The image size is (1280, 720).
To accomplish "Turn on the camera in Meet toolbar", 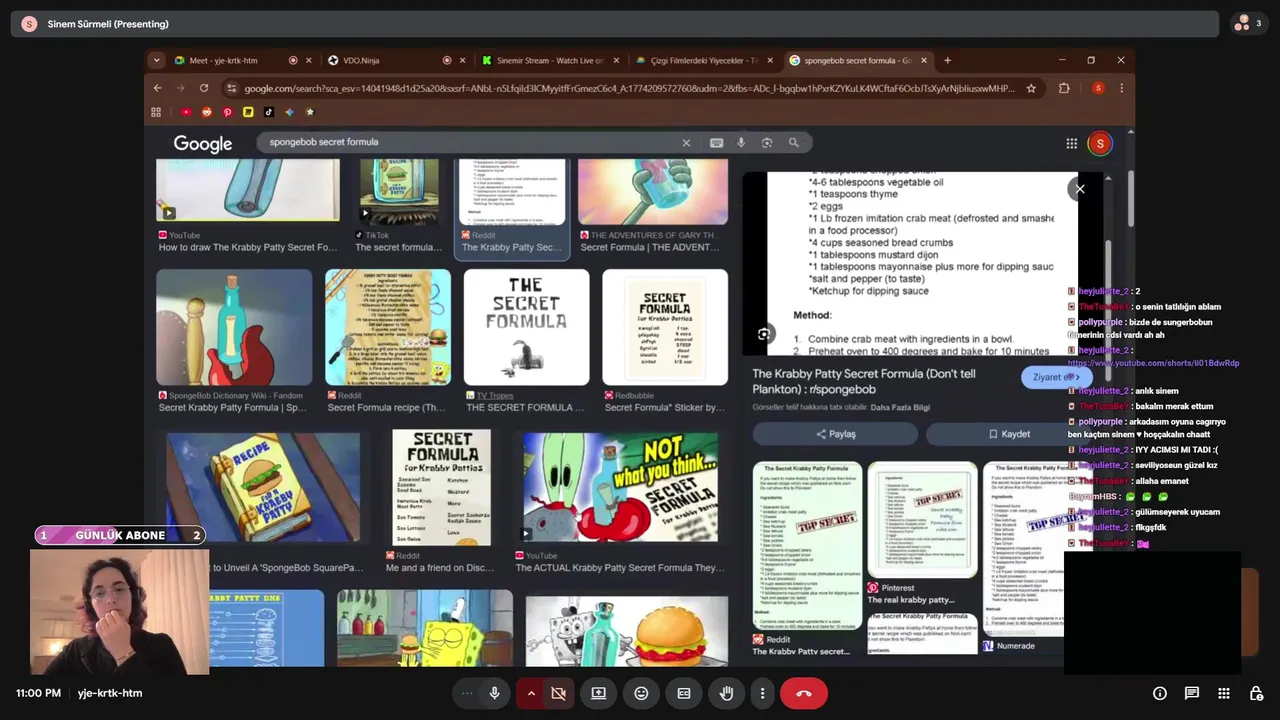I will [x=559, y=693].
